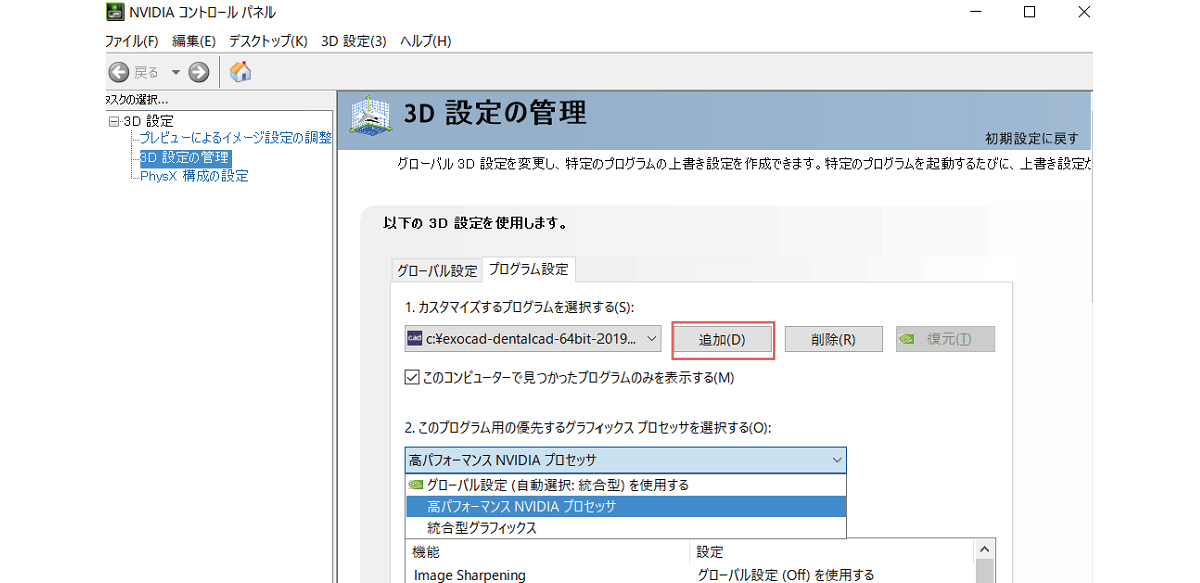Toggle show only programs found checkbox
The image size is (1200, 583).
[x=412, y=377]
